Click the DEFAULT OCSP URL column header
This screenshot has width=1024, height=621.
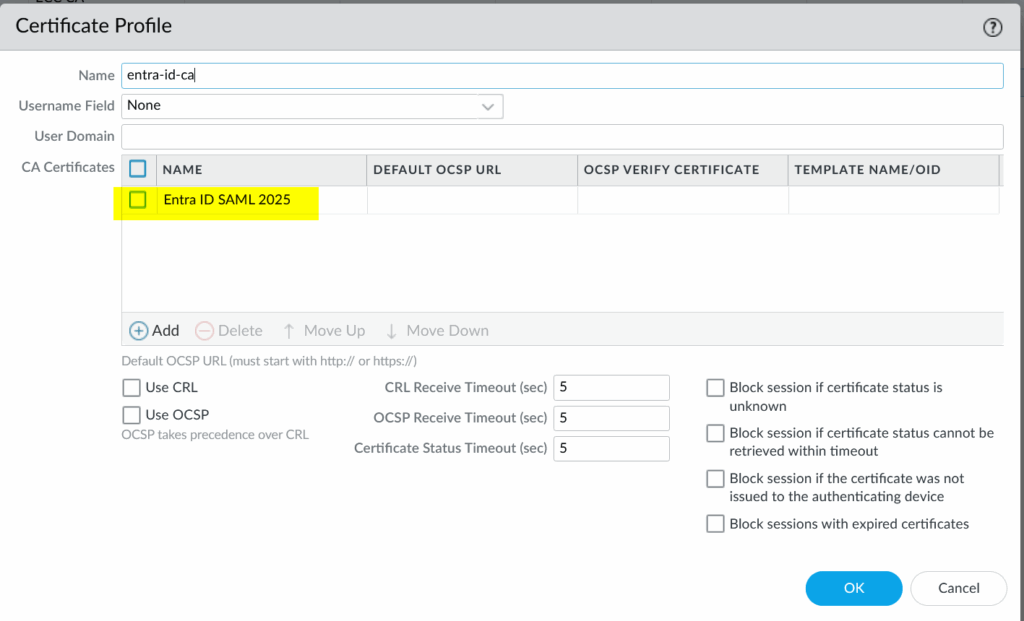tap(437, 170)
